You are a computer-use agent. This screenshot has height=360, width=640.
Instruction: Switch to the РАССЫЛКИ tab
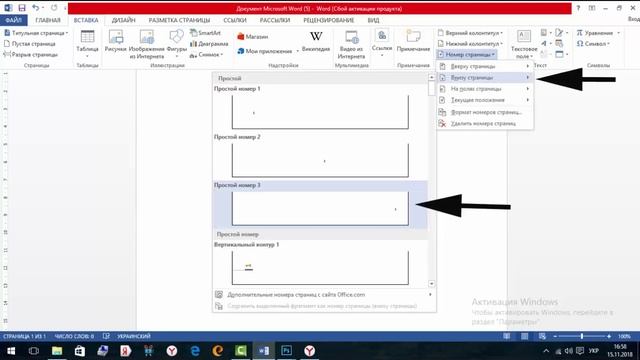pos(275,20)
